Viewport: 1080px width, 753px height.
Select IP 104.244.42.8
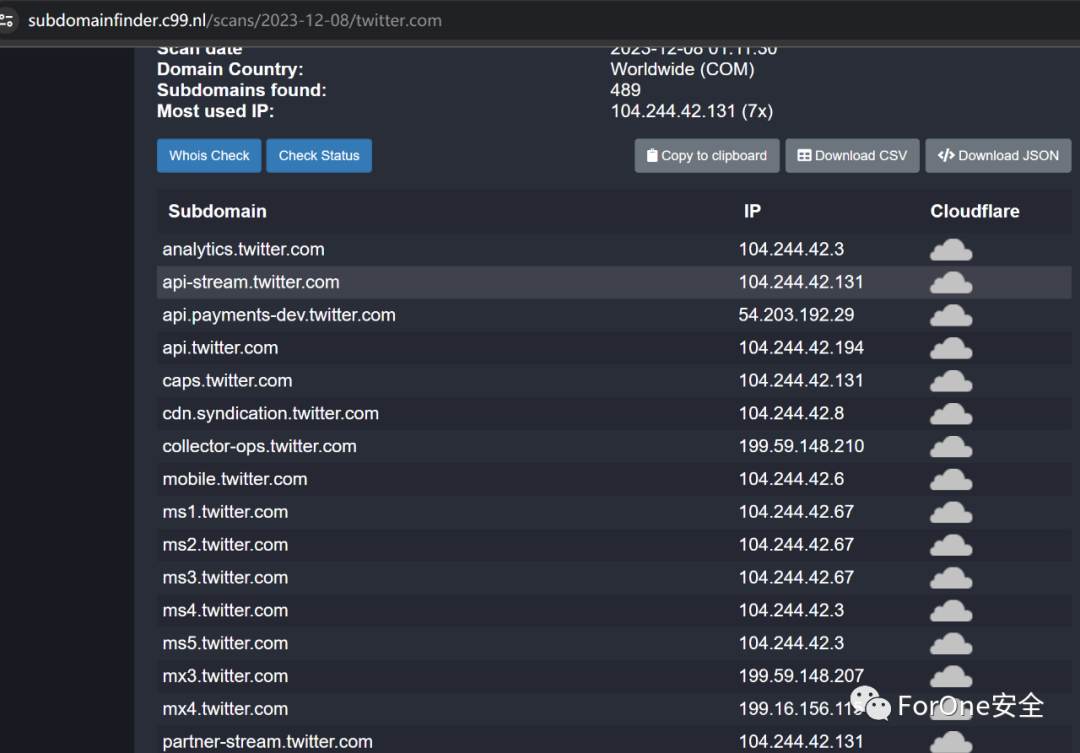(x=791, y=413)
